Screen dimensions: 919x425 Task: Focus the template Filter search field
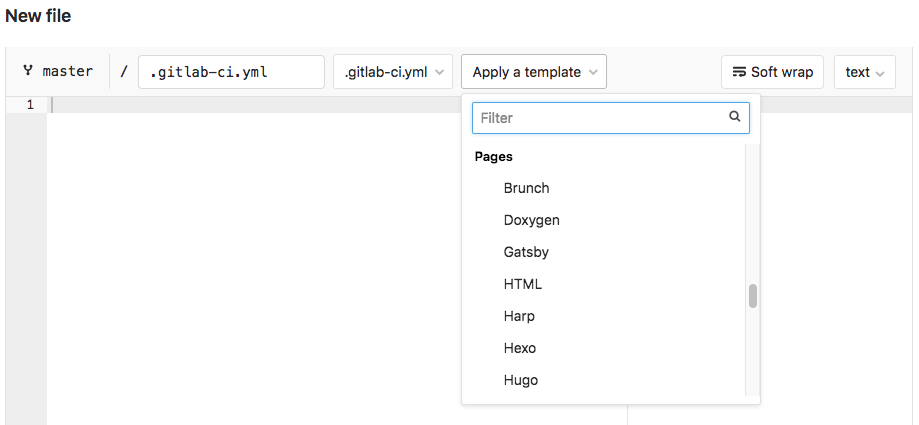[600, 118]
